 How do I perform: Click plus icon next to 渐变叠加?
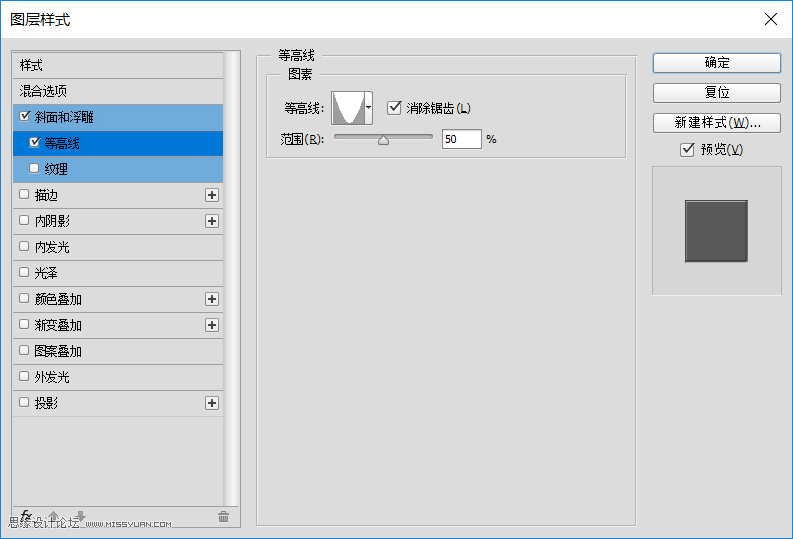(x=211, y=325)
